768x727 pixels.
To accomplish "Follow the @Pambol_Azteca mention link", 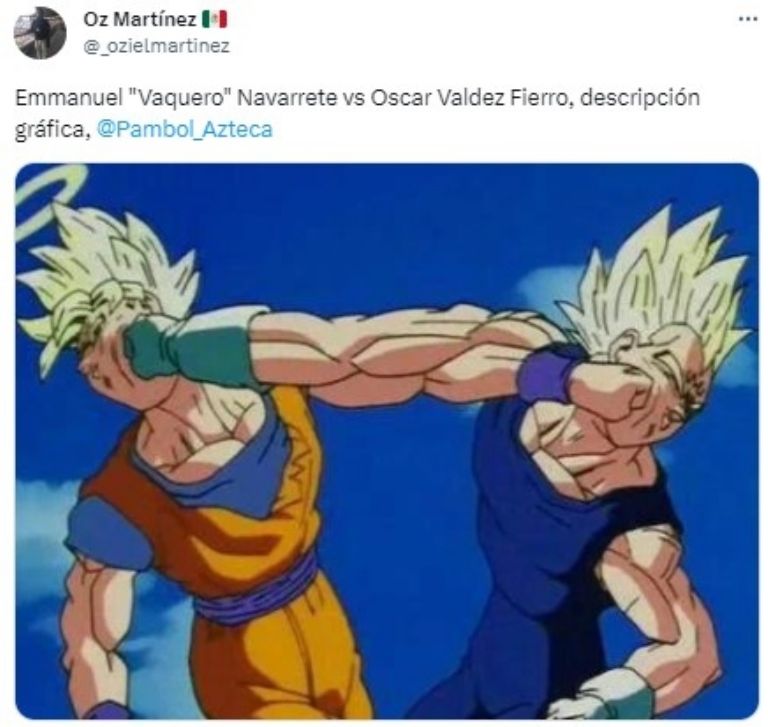I will [x=185, y=129].
